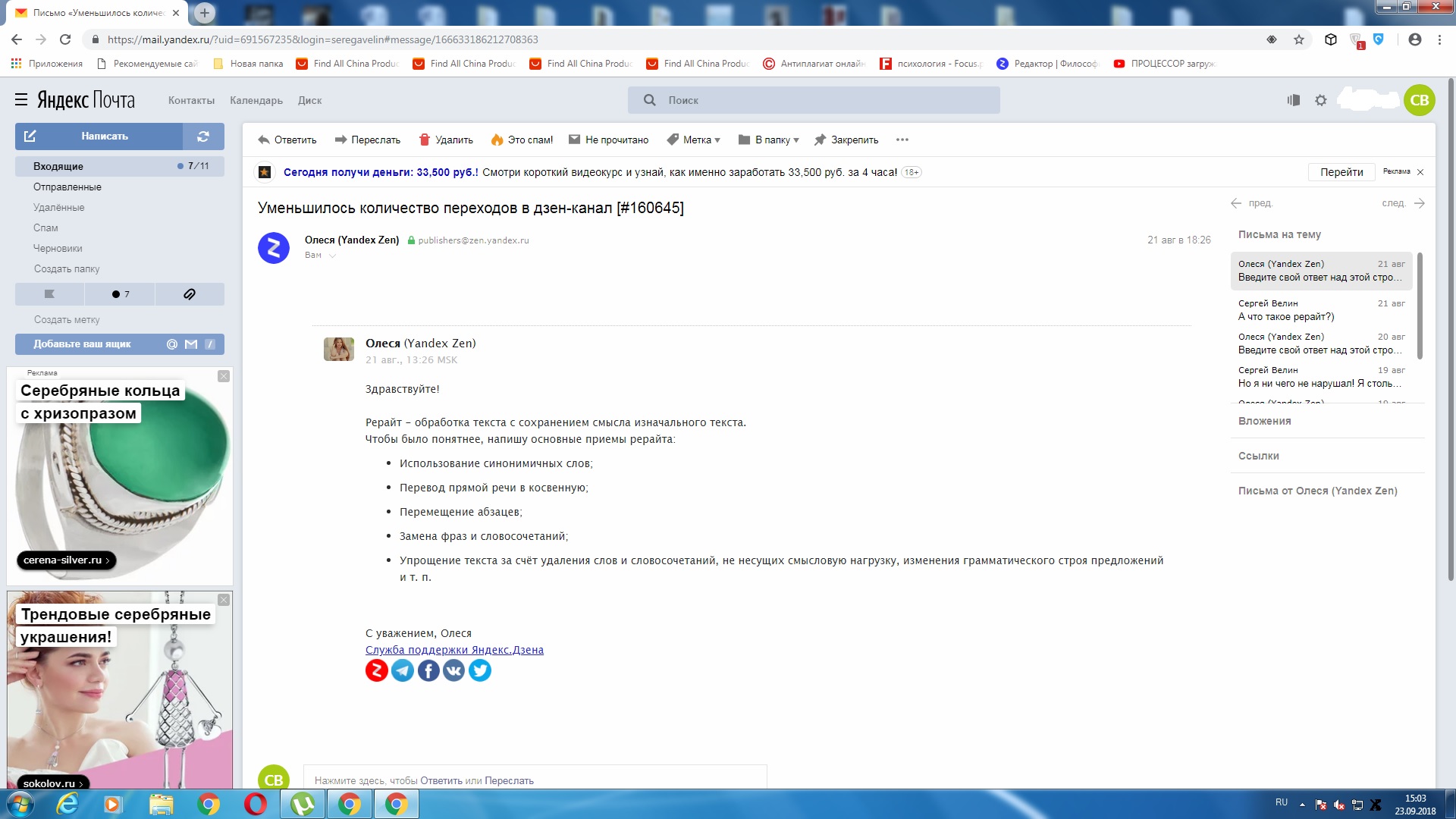The image size is (1456, 819).
Task: Click the VK icon in signature
Action: [454, 670]
